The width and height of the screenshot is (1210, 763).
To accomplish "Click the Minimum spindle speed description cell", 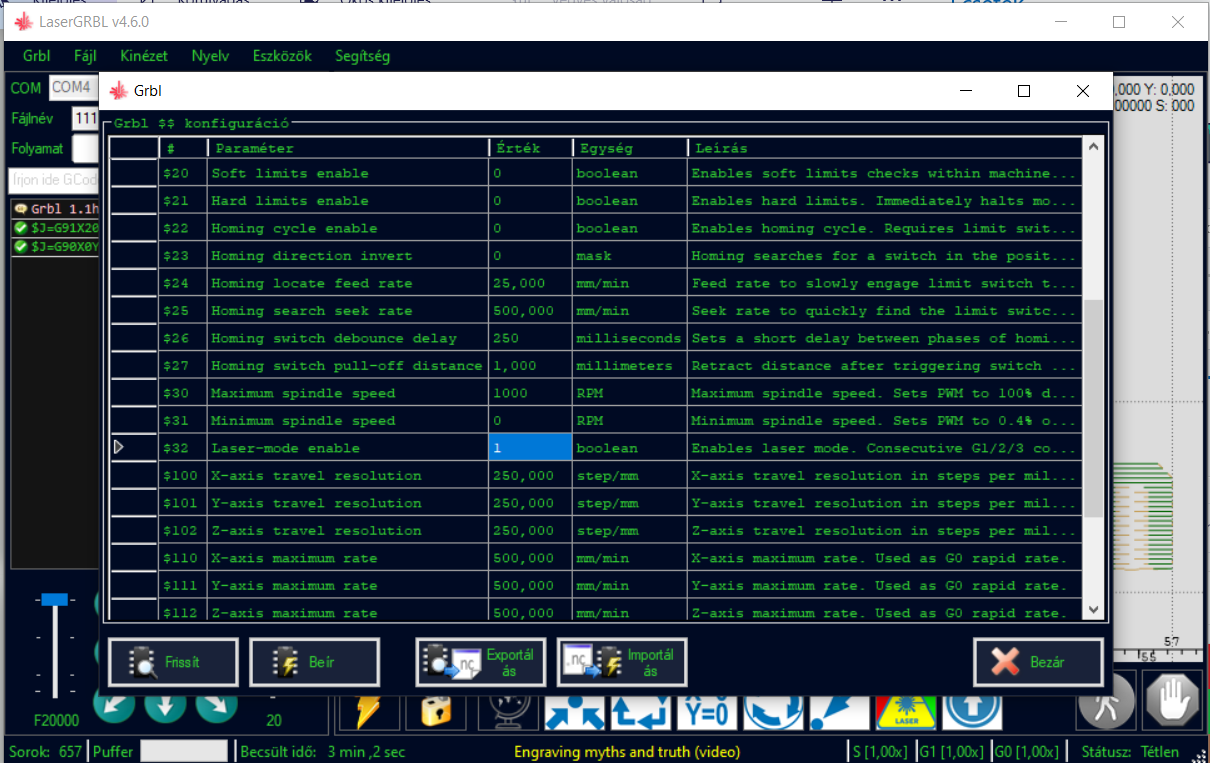I will coord(885,421).
